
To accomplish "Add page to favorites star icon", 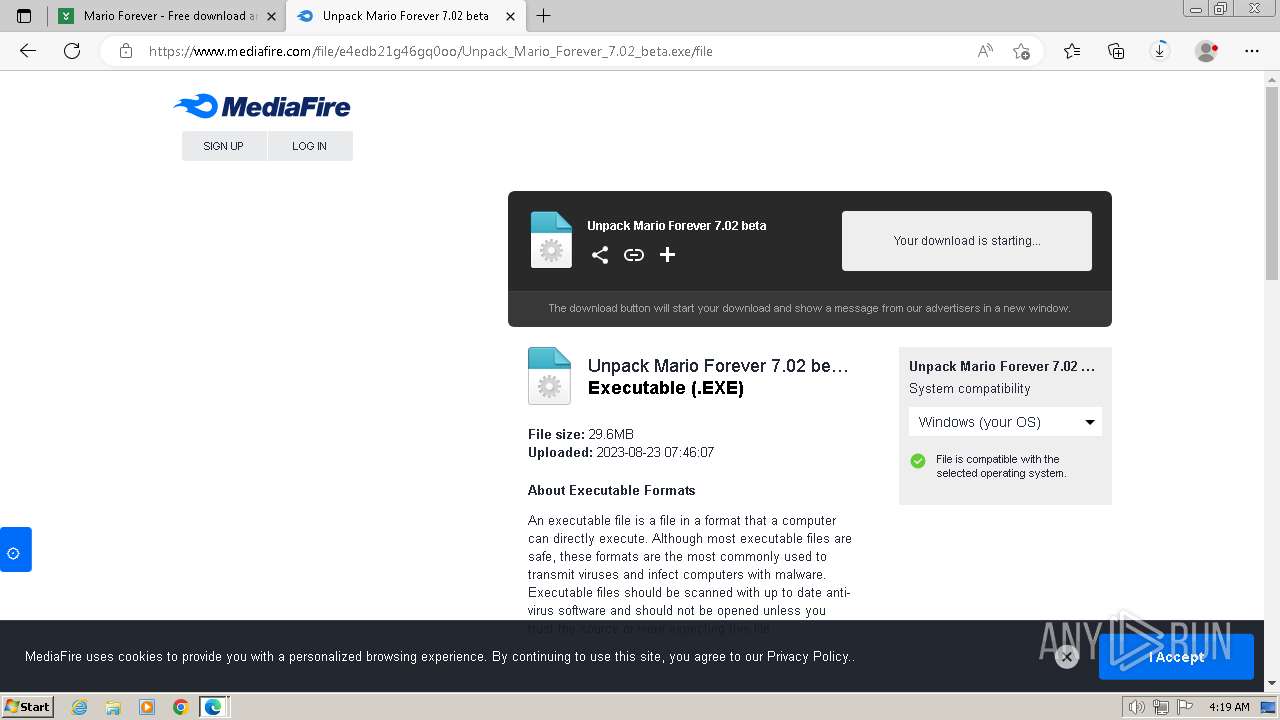I will pyautogui.click(x=1021, y=51).
